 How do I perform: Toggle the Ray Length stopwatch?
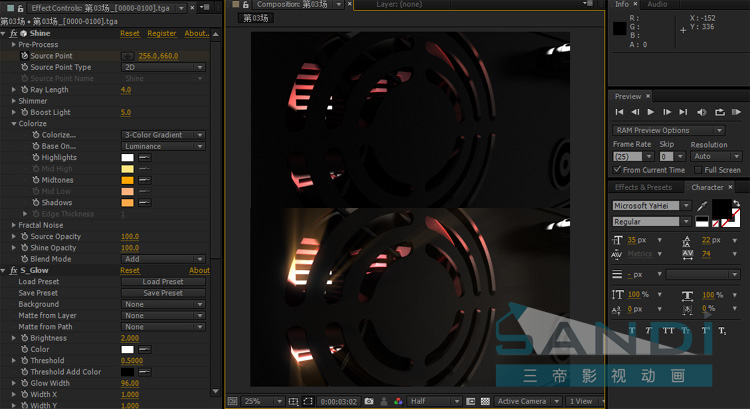24,89
